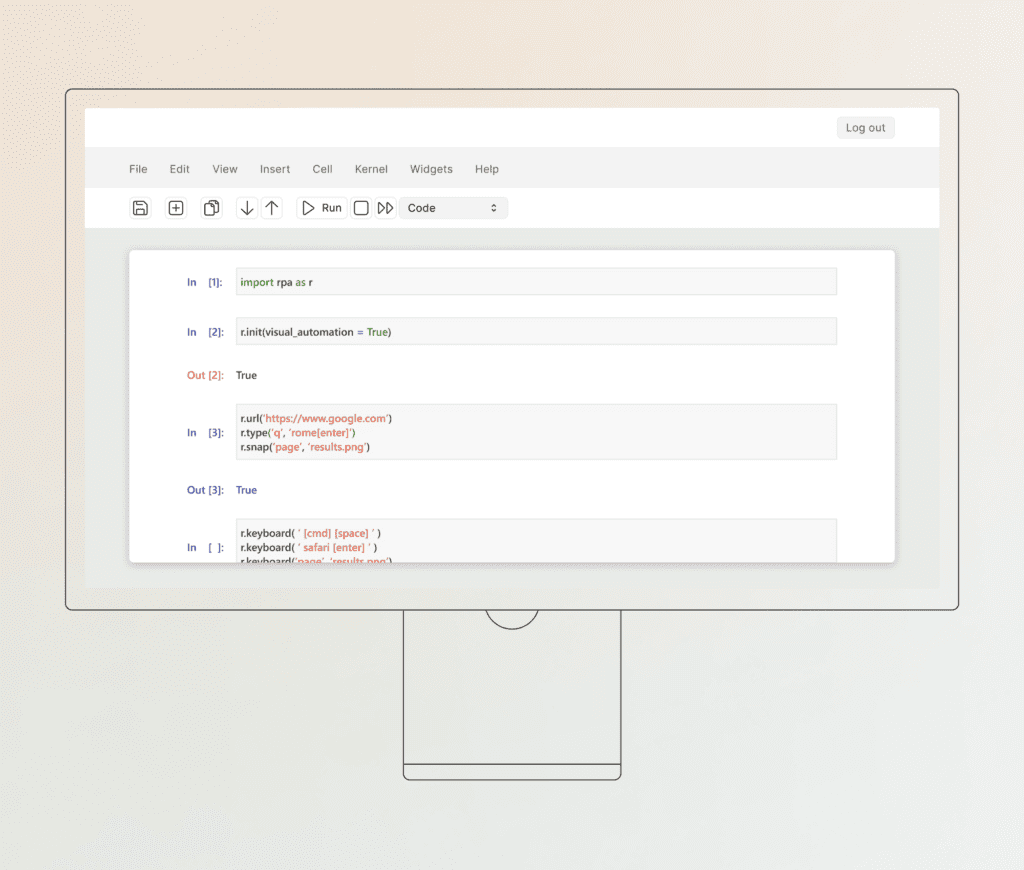Move cell up with up arrow

pos(272,208)
